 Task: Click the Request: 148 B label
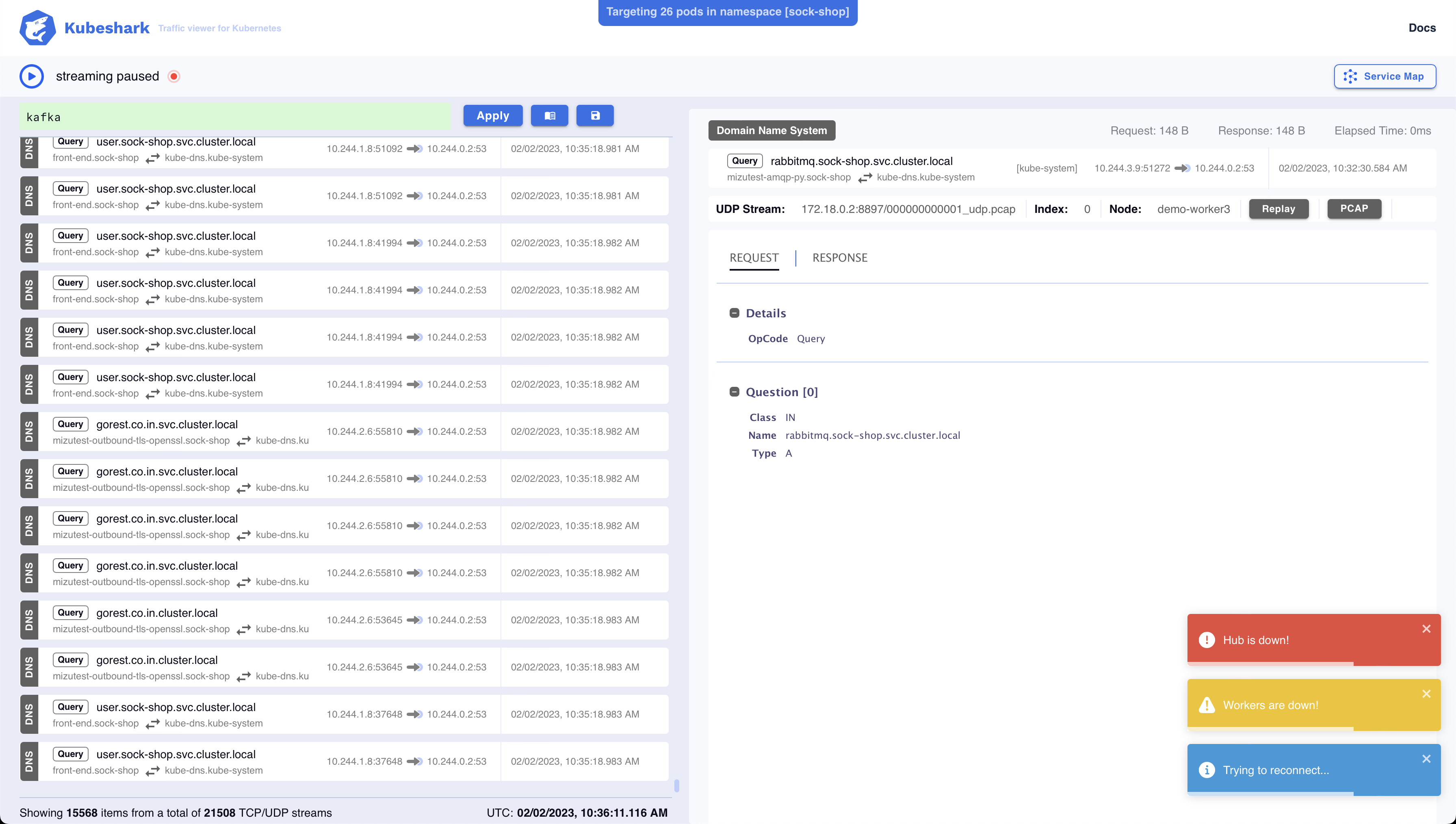pyautogui.click(x=1149, y=131)
